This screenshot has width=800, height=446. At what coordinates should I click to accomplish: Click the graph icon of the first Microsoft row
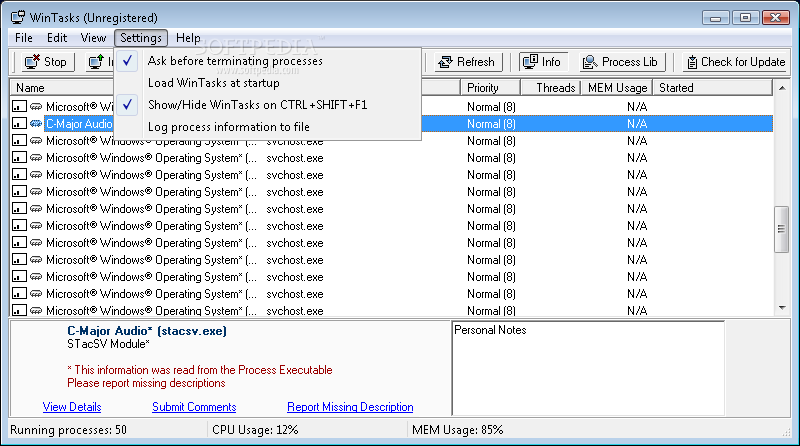[x=19, y=107]
